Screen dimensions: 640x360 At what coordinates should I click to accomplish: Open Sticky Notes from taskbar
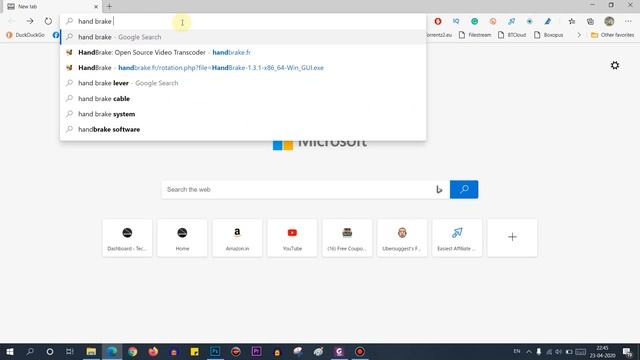[194, 351]
